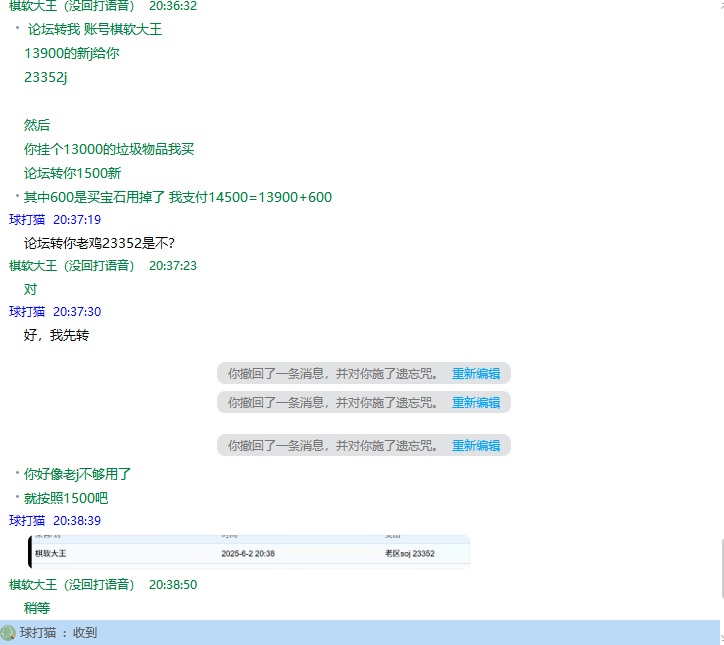Viewport: 724px width, 645px height.
Task: Select the message 好，我先转
Action: coord(57,335)
